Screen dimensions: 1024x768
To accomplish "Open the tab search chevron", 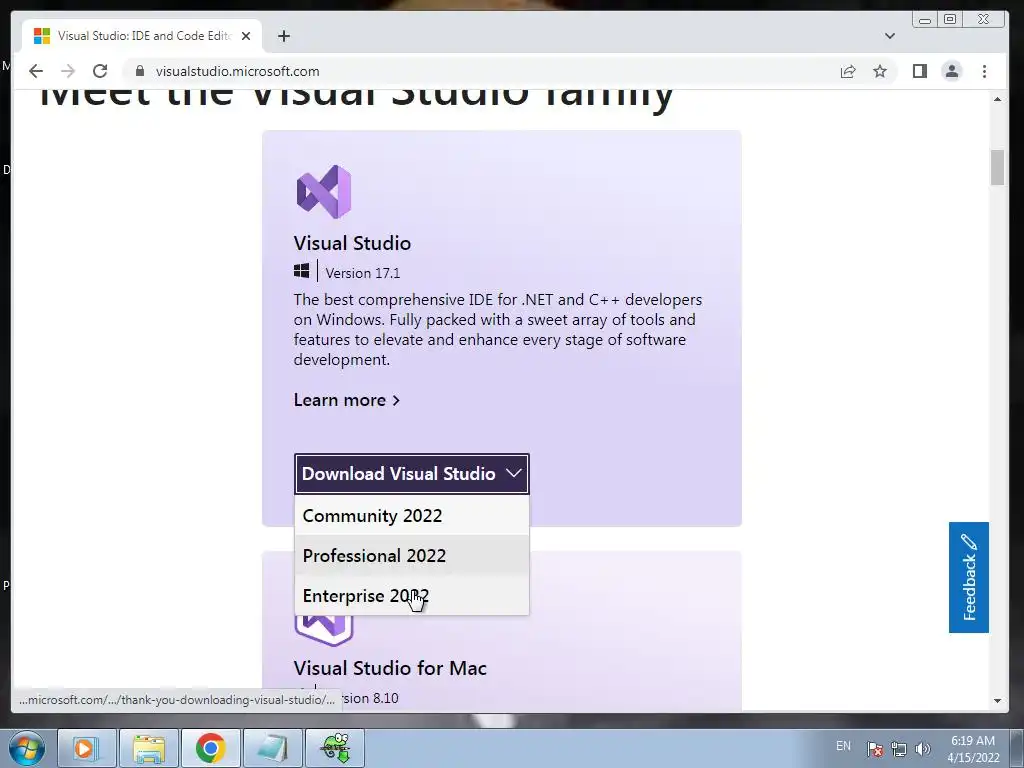I will click(889, 36).
